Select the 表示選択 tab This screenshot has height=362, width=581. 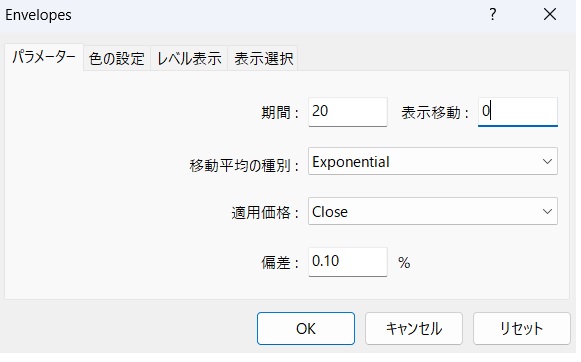pos(263,59)
